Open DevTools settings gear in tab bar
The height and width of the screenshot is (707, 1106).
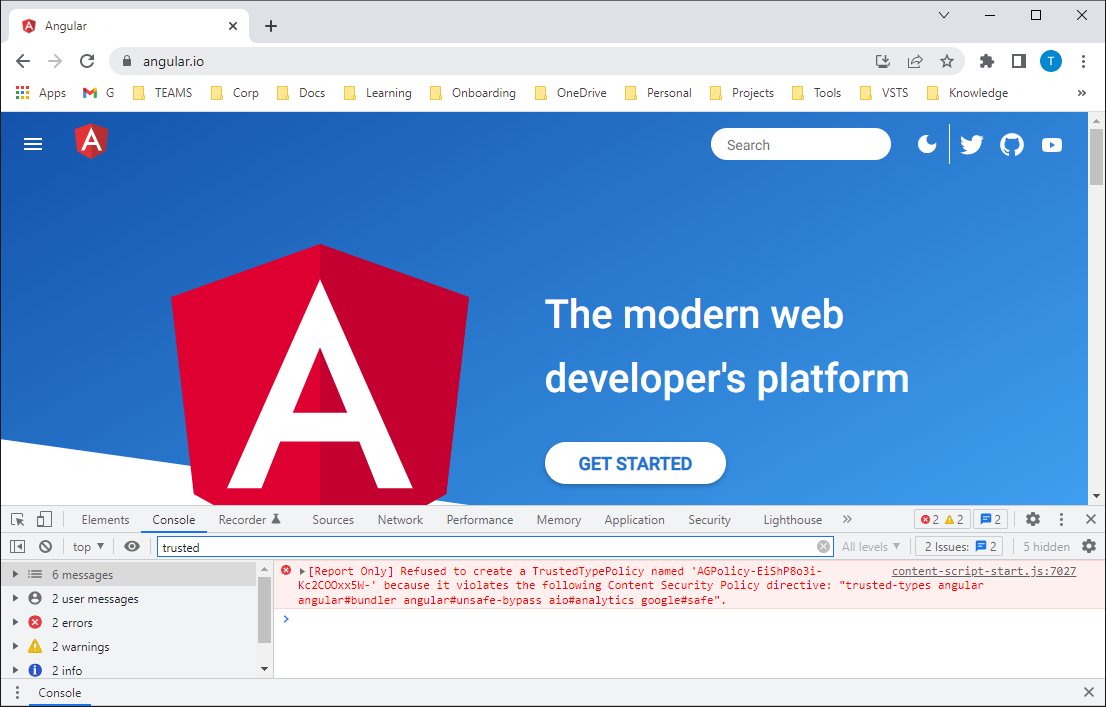(1033, 519)
